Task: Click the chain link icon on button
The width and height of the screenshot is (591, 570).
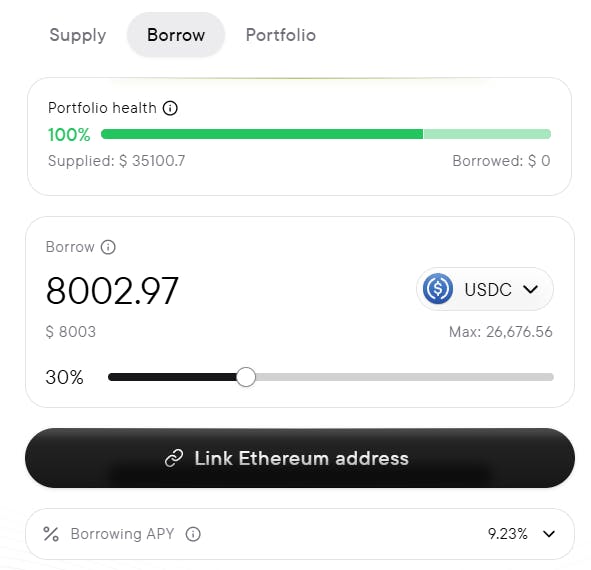Action: [174, 458]
